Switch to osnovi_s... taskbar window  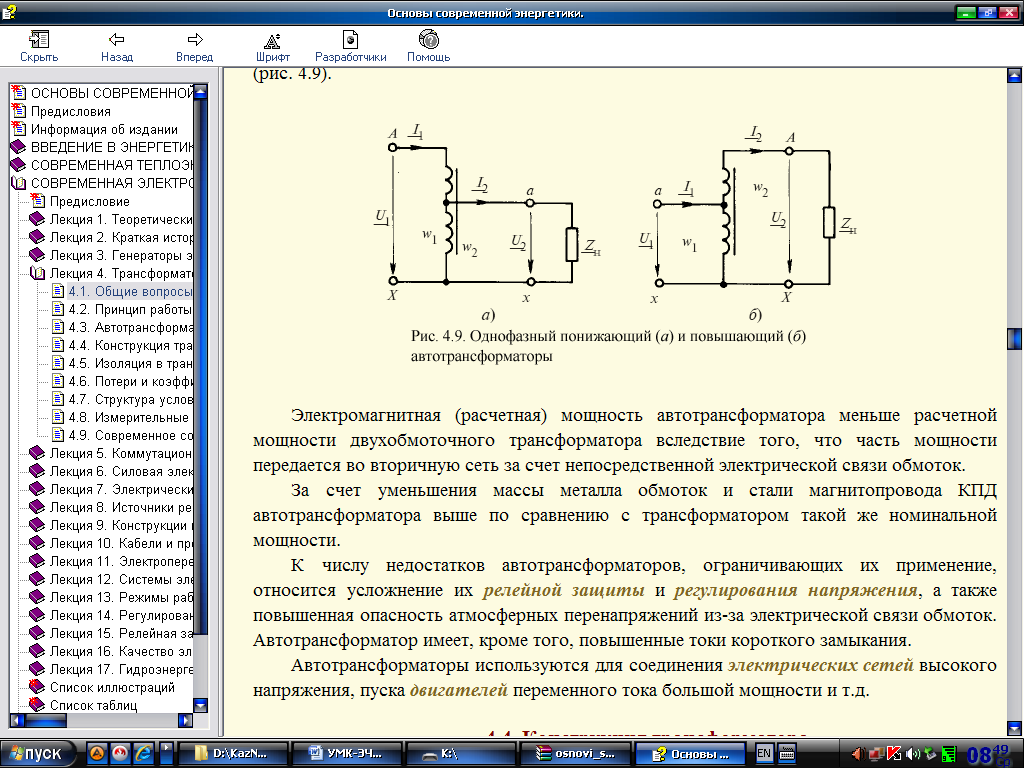coord(575,754)
